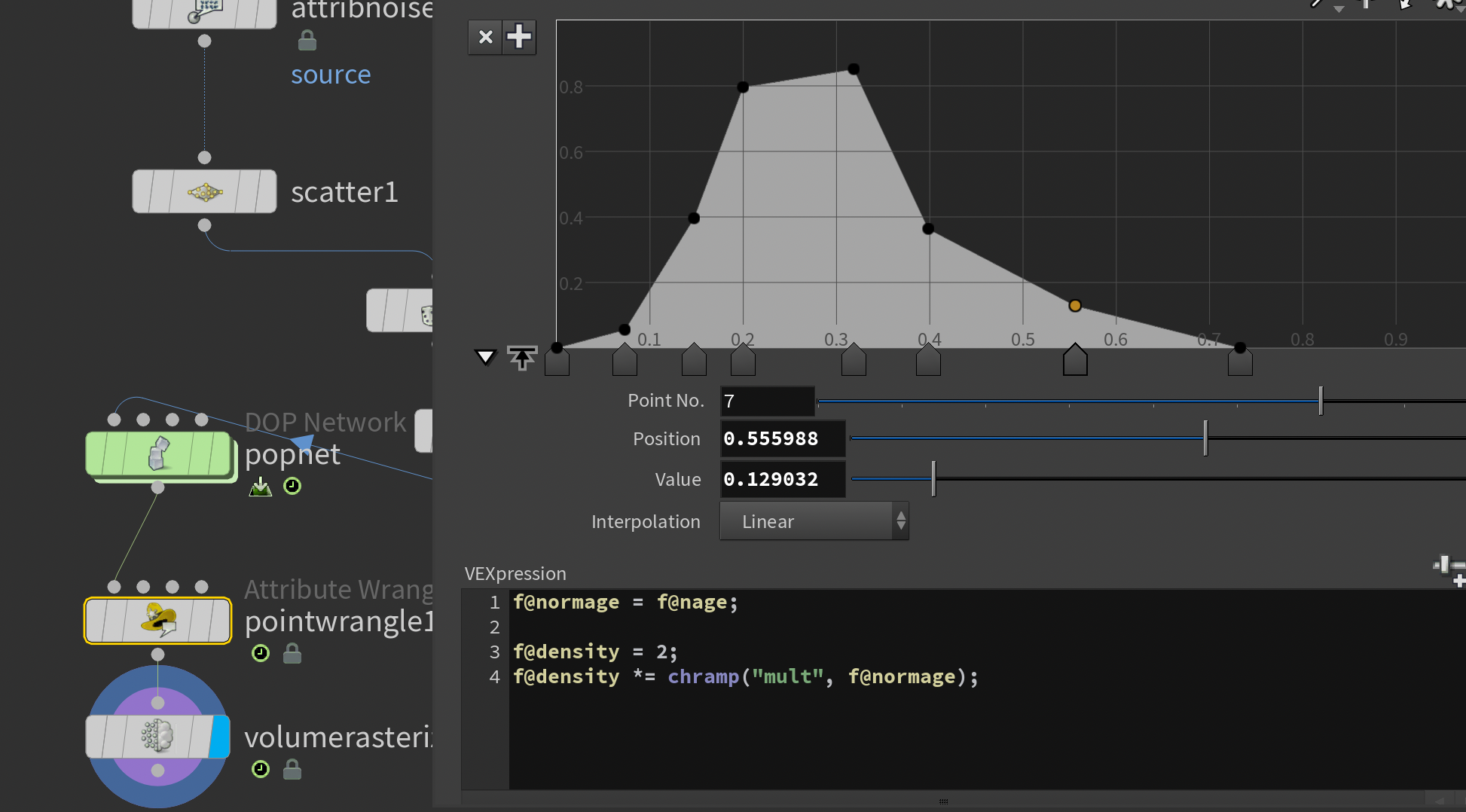Collapse the ramp using the triangle arrow
The width and height of the screenshot is (1466, 812).
485,357
